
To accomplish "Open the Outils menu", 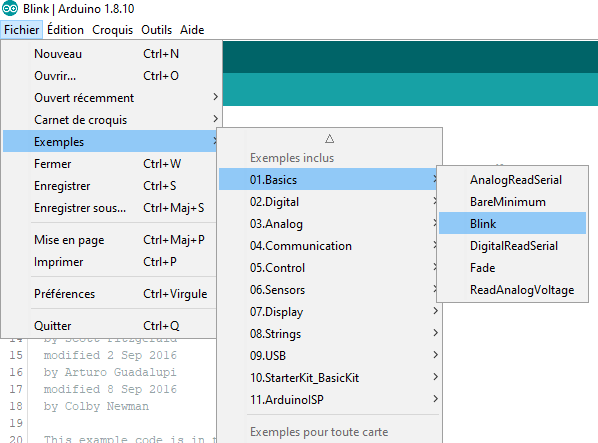I will [156, 30].
